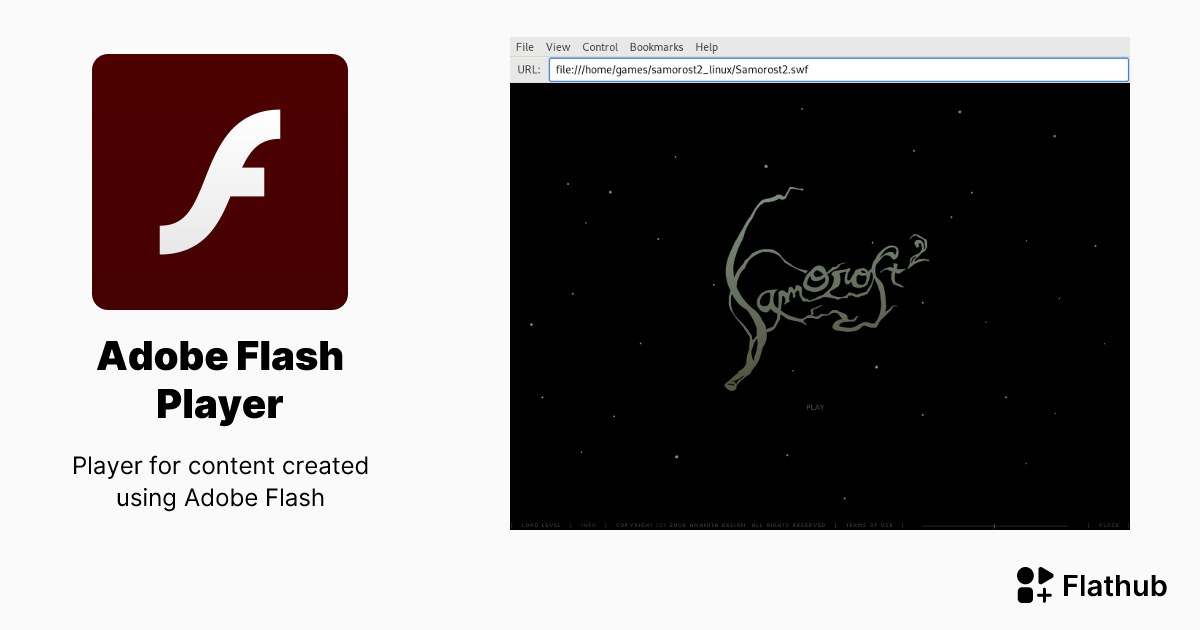Open the Bookmarks menu
The image size is (1200, 630).
656,47
